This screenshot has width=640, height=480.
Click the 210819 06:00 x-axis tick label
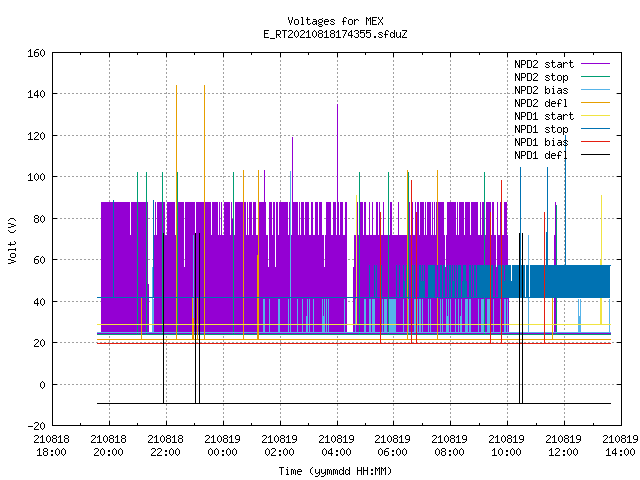[392, 446]
